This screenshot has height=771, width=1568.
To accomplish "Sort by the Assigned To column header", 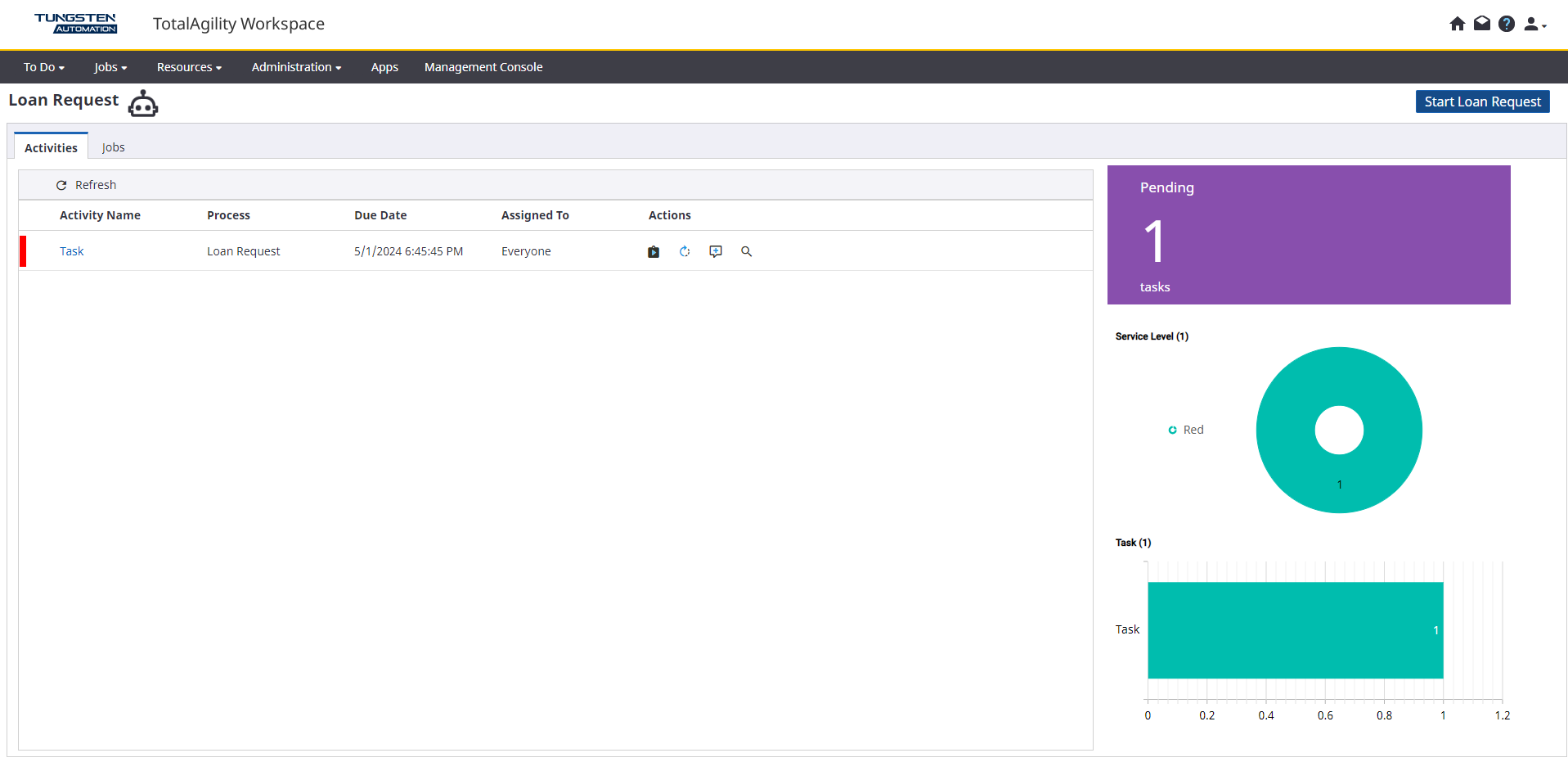I will click(x=535, y=215).
